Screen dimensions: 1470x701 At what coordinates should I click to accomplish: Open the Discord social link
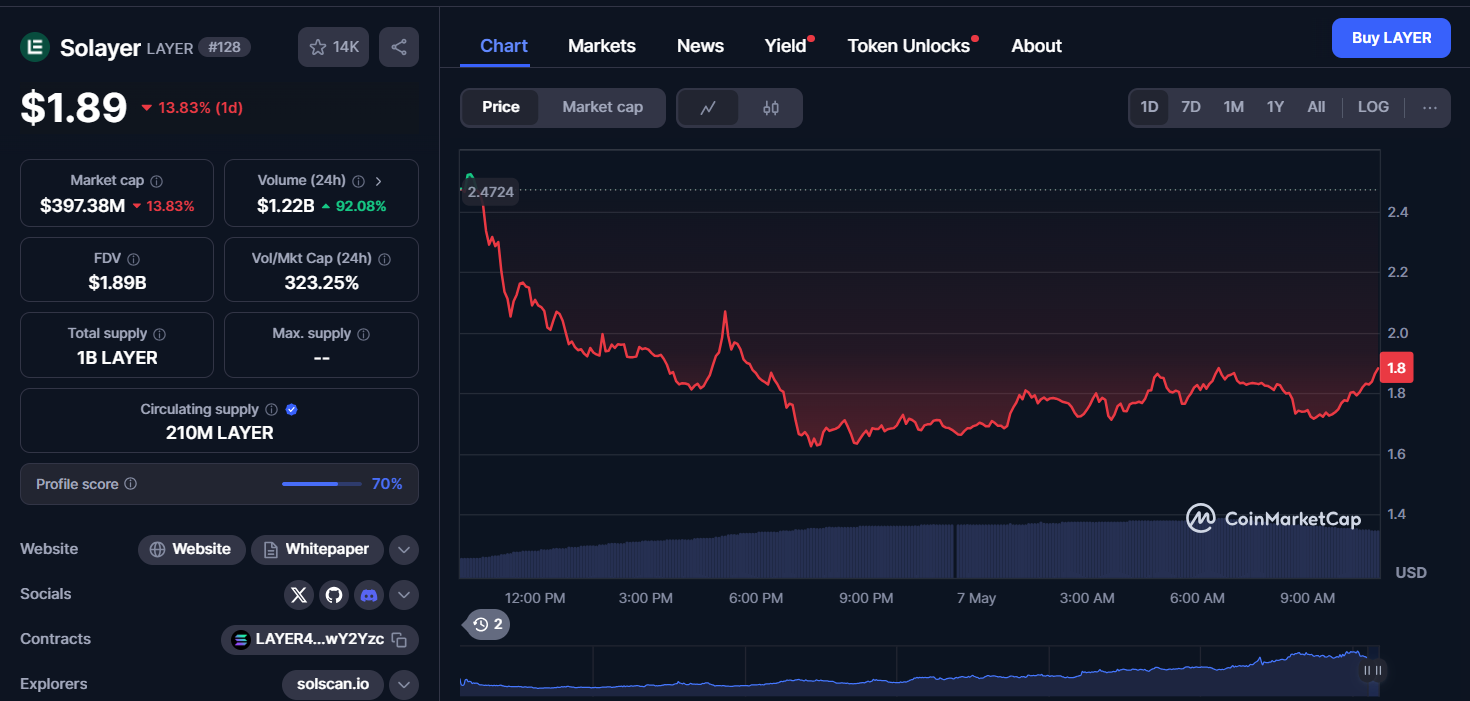click(x=369, y=595)
